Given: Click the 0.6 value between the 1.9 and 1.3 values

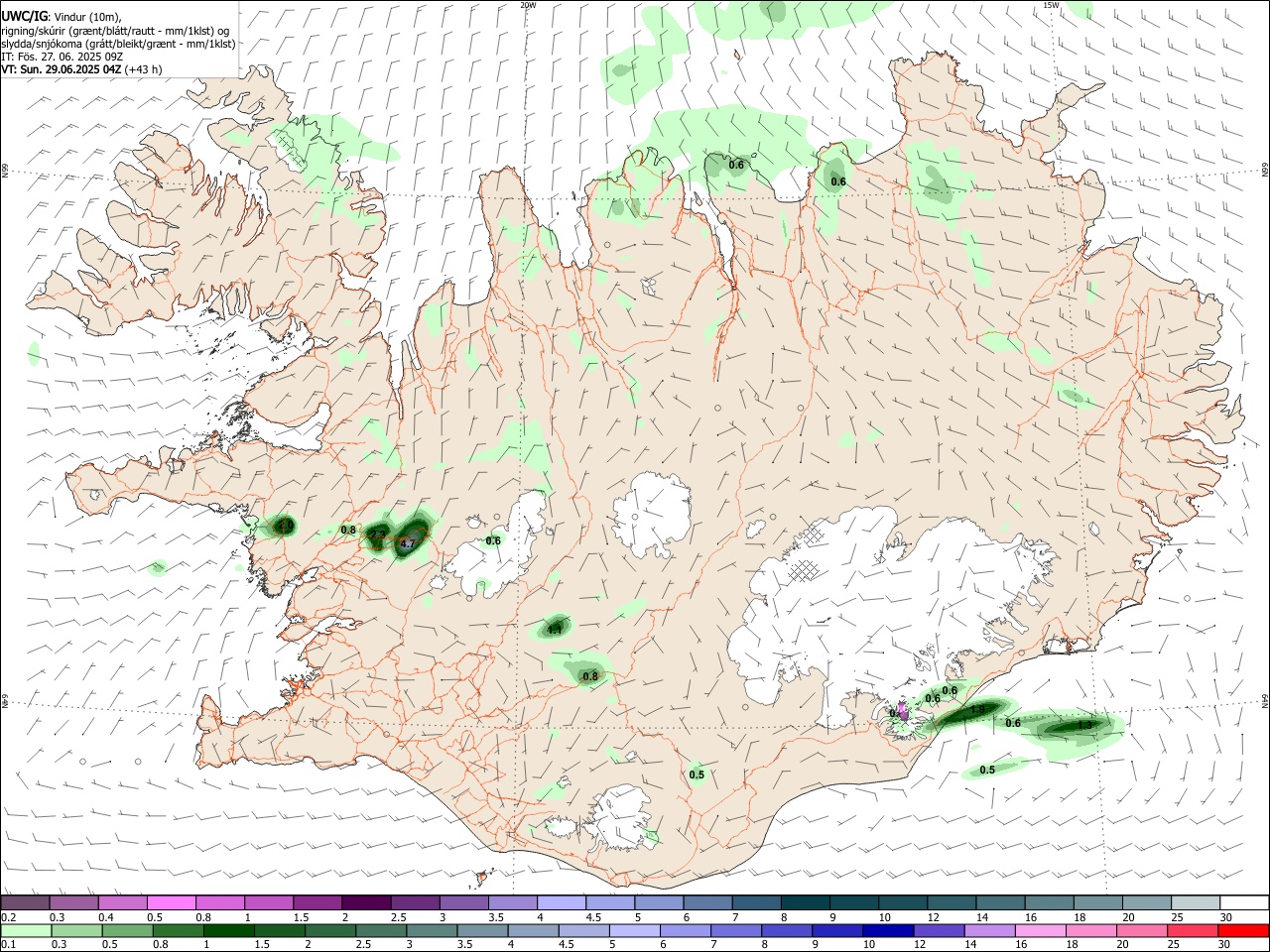Looking at the screenshot, I should click(x=1013, y=723).
